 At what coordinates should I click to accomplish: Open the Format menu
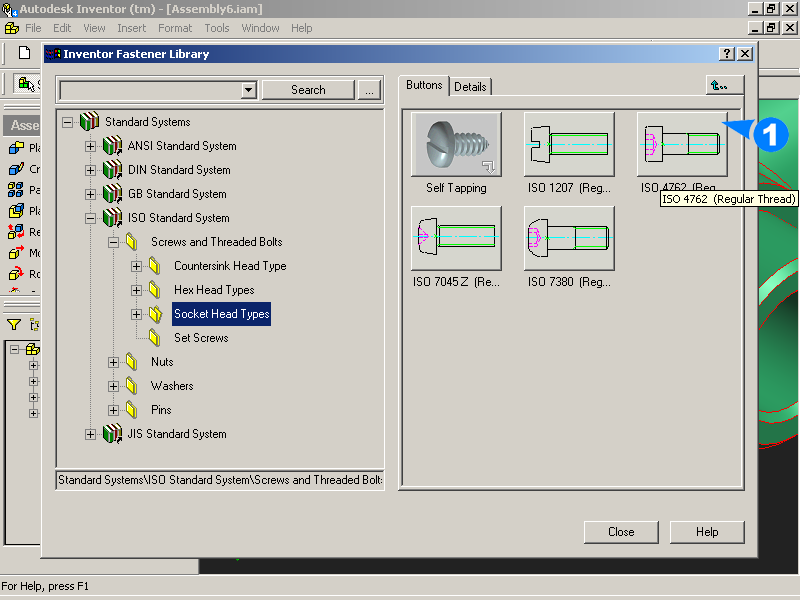pos(175,28)
